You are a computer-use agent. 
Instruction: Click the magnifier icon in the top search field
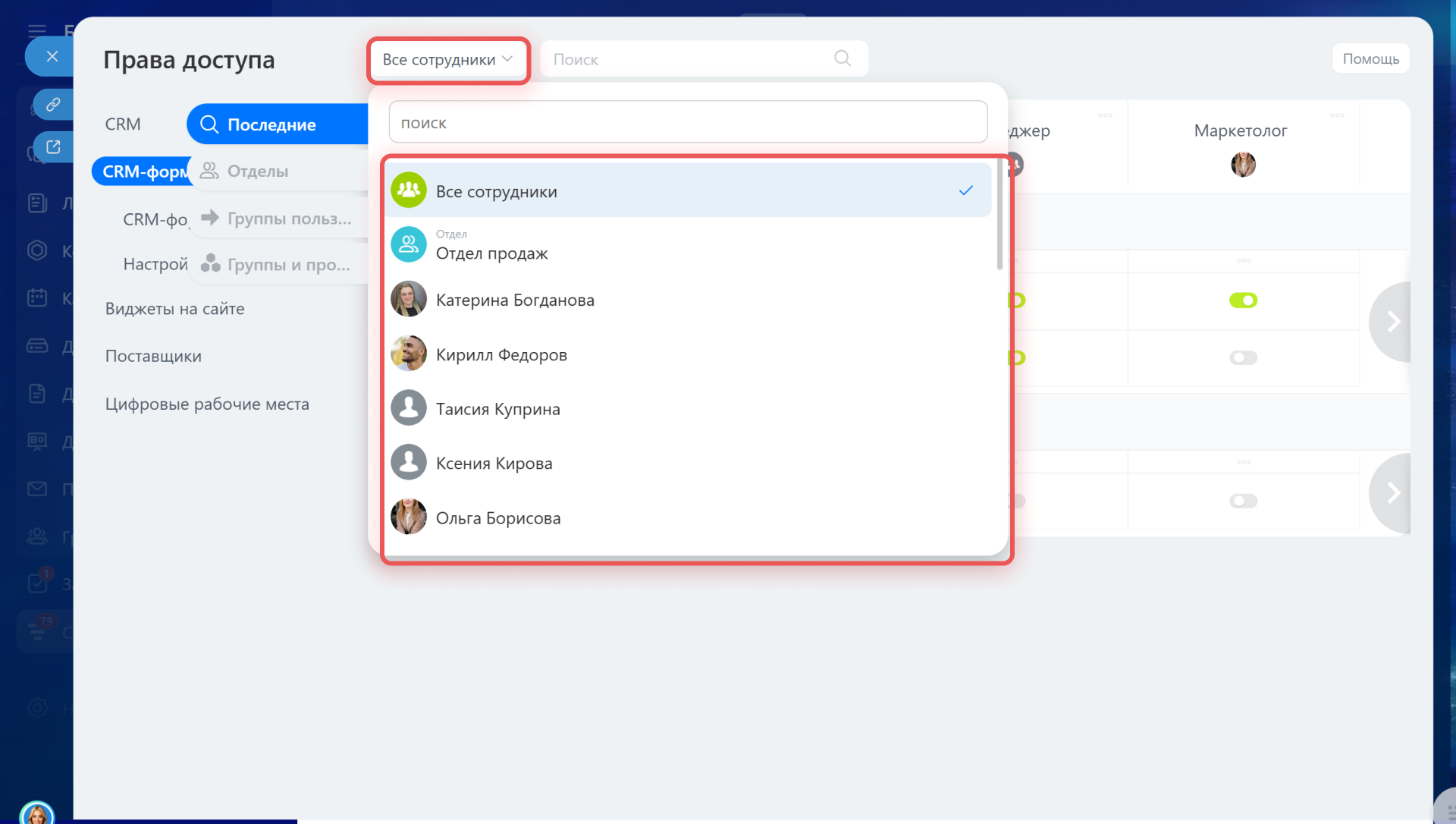[x=842, y=58]
